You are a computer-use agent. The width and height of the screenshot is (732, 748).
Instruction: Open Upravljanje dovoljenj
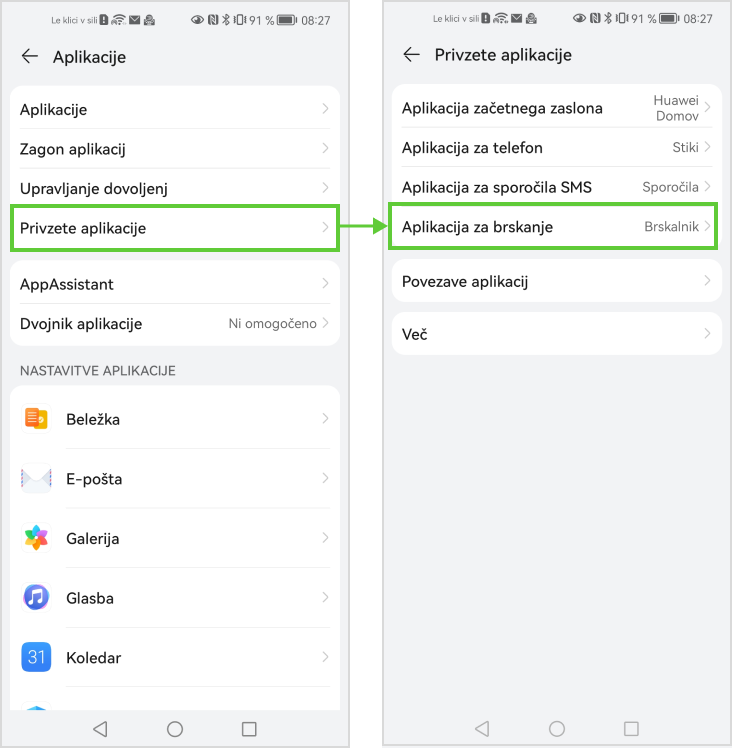coord(175,188)
